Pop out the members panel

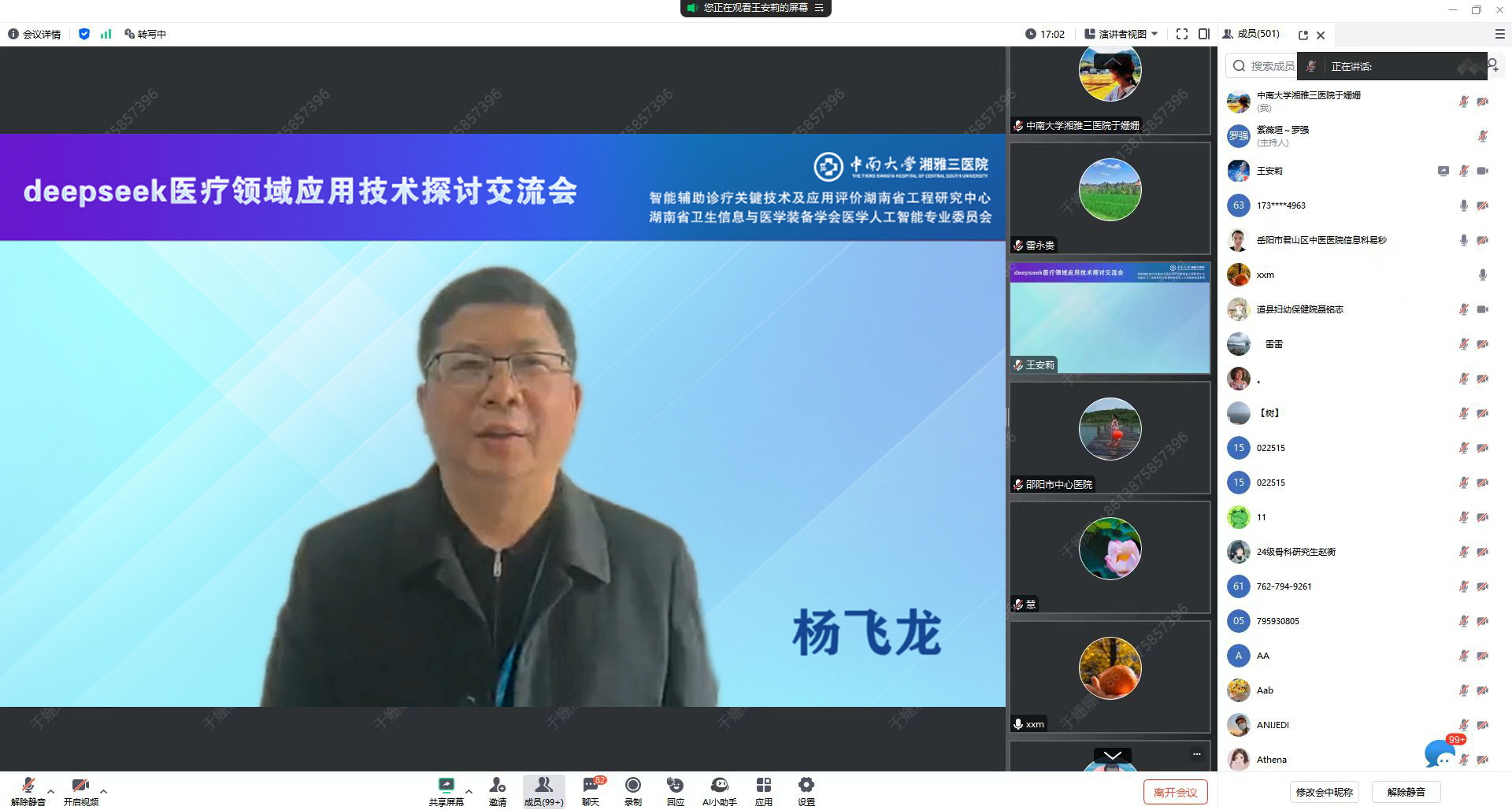click(x=1303, y=35)
